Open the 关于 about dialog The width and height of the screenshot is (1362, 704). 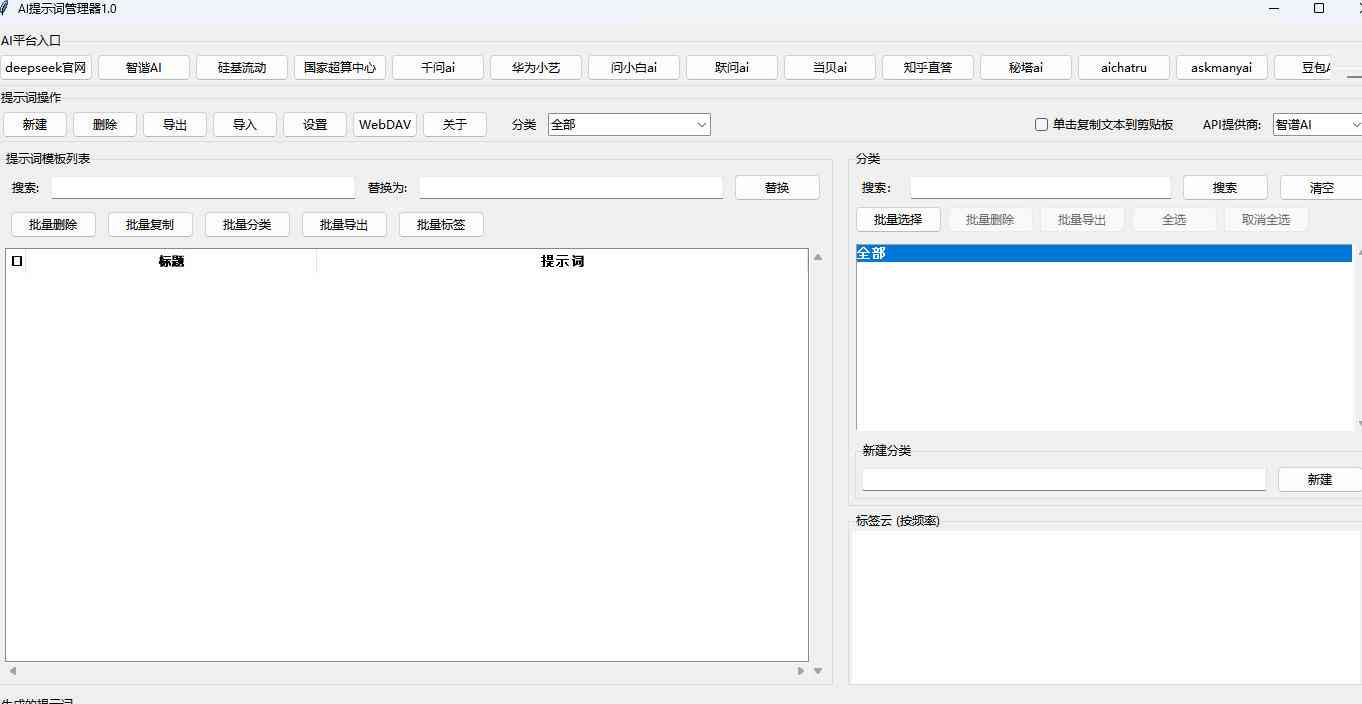point(455,125)
